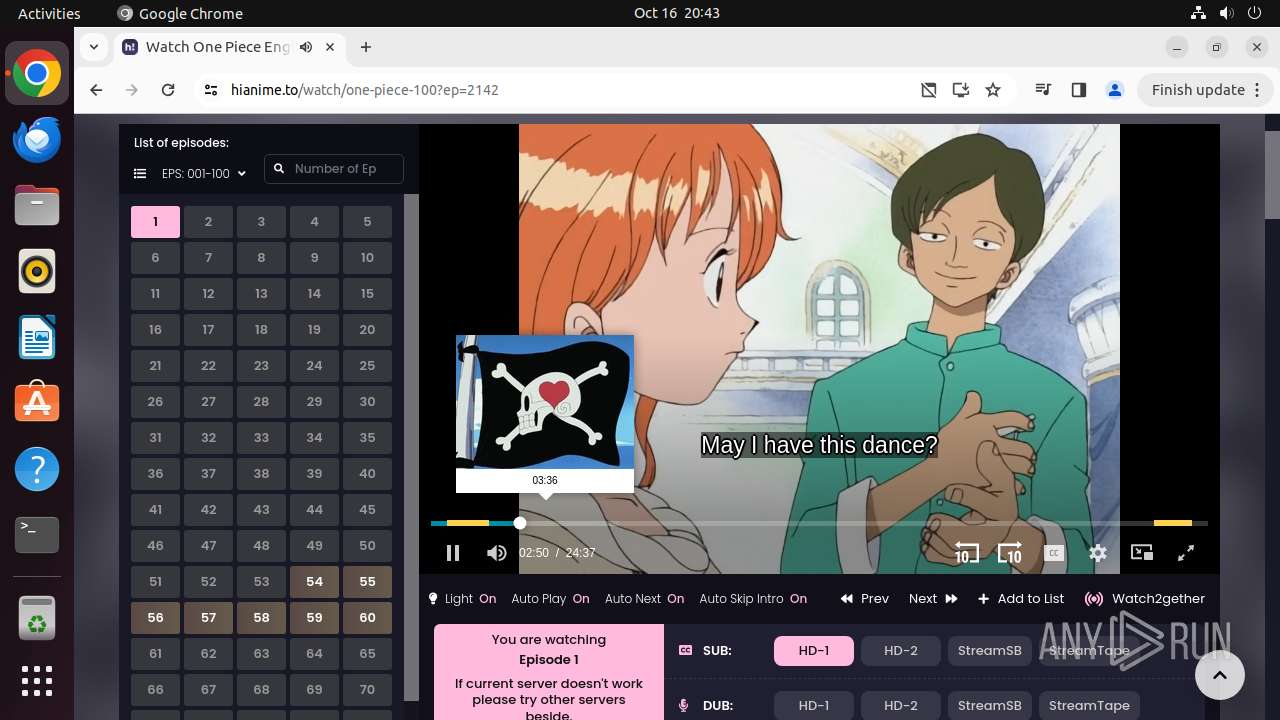Image resolution: width=1280 pixels, height=720 pixels.
Task: Reload the current page
Action: click(x=168, y=90)
